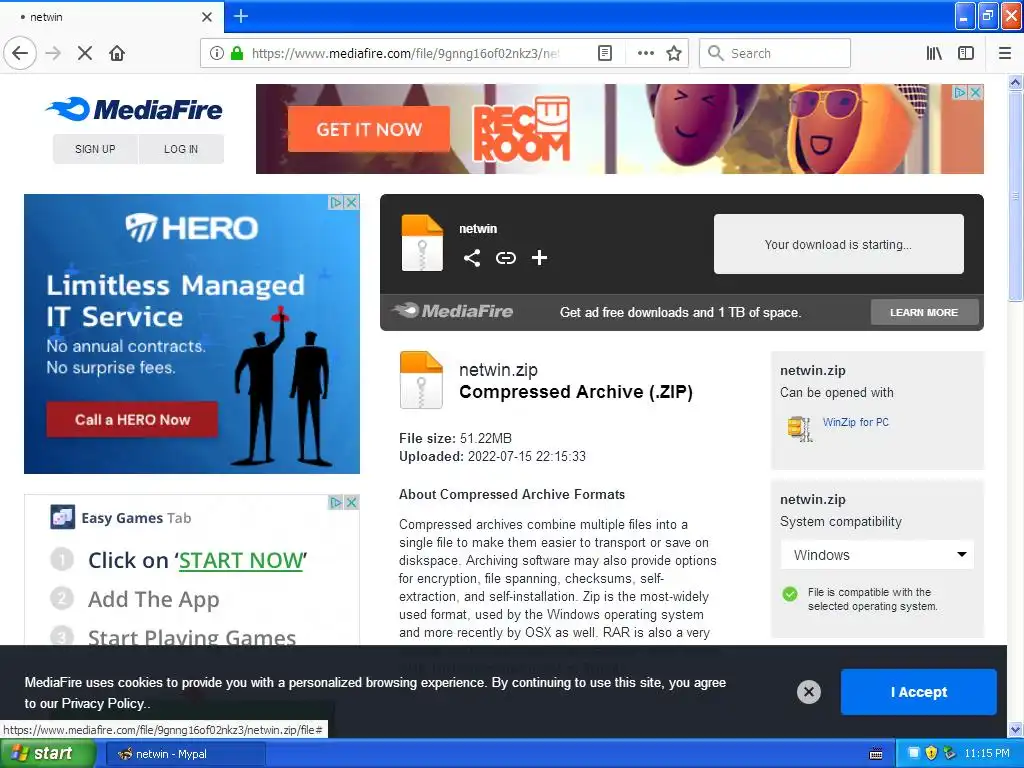Expand the Windows system compatibility dropdown

(x=877, y=554)
